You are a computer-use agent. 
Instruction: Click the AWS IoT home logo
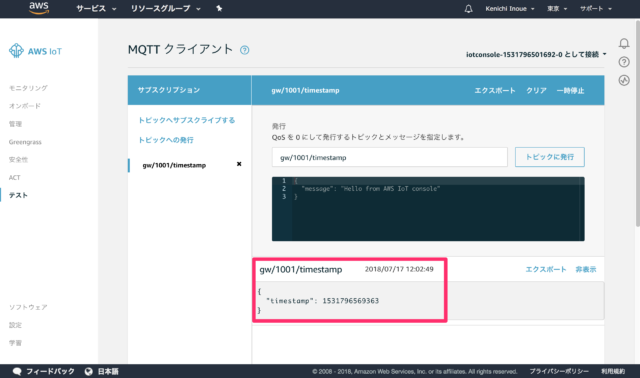click(36, 51)
